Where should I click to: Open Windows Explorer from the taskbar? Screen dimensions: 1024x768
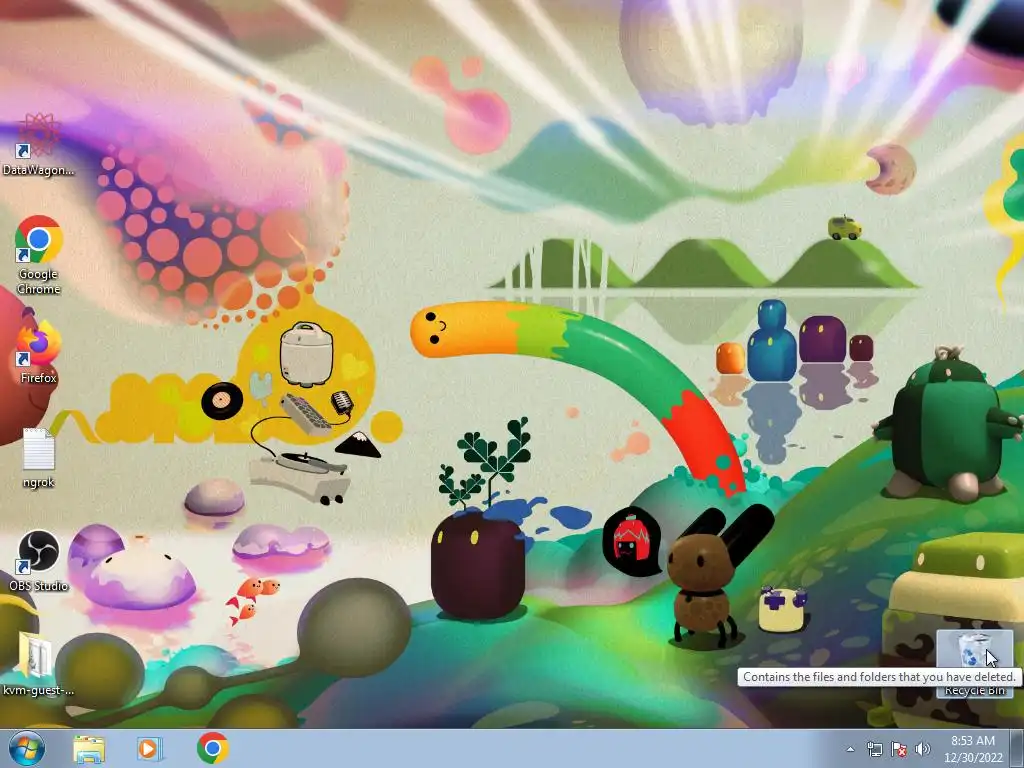89,749
